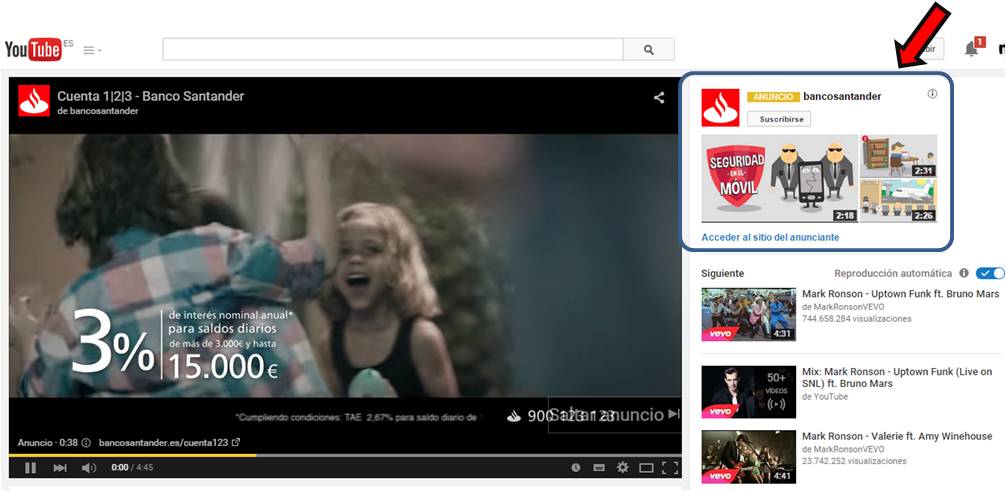The height and width of the screenshot is (491, 1006).
Task: Open channel link 'de bancosantander' under title
Action: [98, 111]
